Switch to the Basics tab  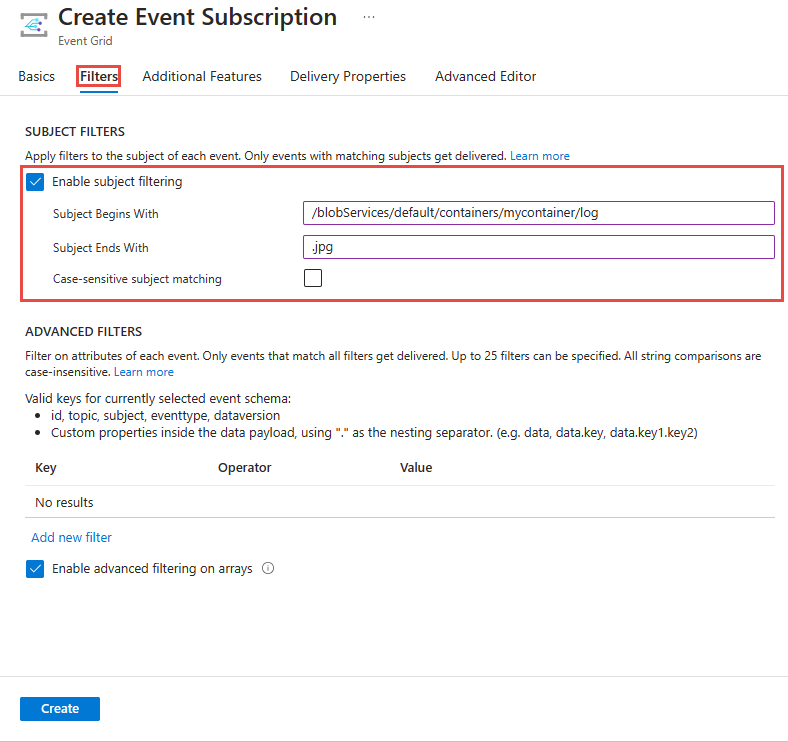coord(37,76)
